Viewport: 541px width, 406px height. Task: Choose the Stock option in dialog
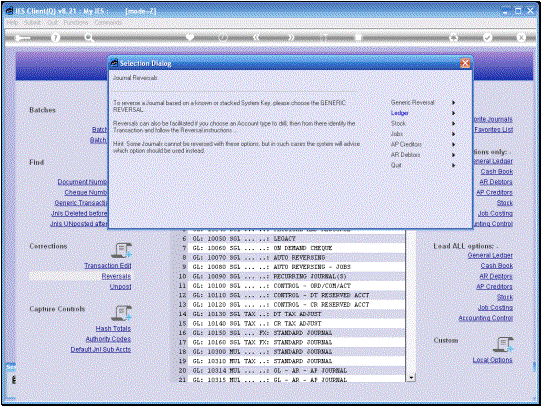[x=398, y=123]
